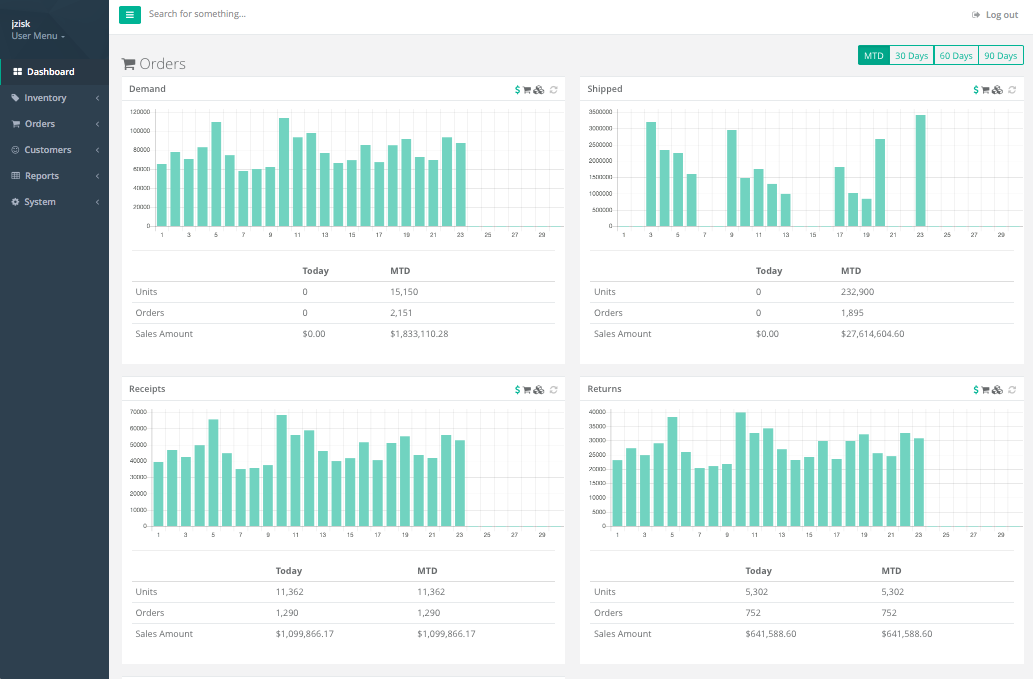Refresh the Demand panel
This screenshot has height=679, width=1033.
tap(553, 90)
